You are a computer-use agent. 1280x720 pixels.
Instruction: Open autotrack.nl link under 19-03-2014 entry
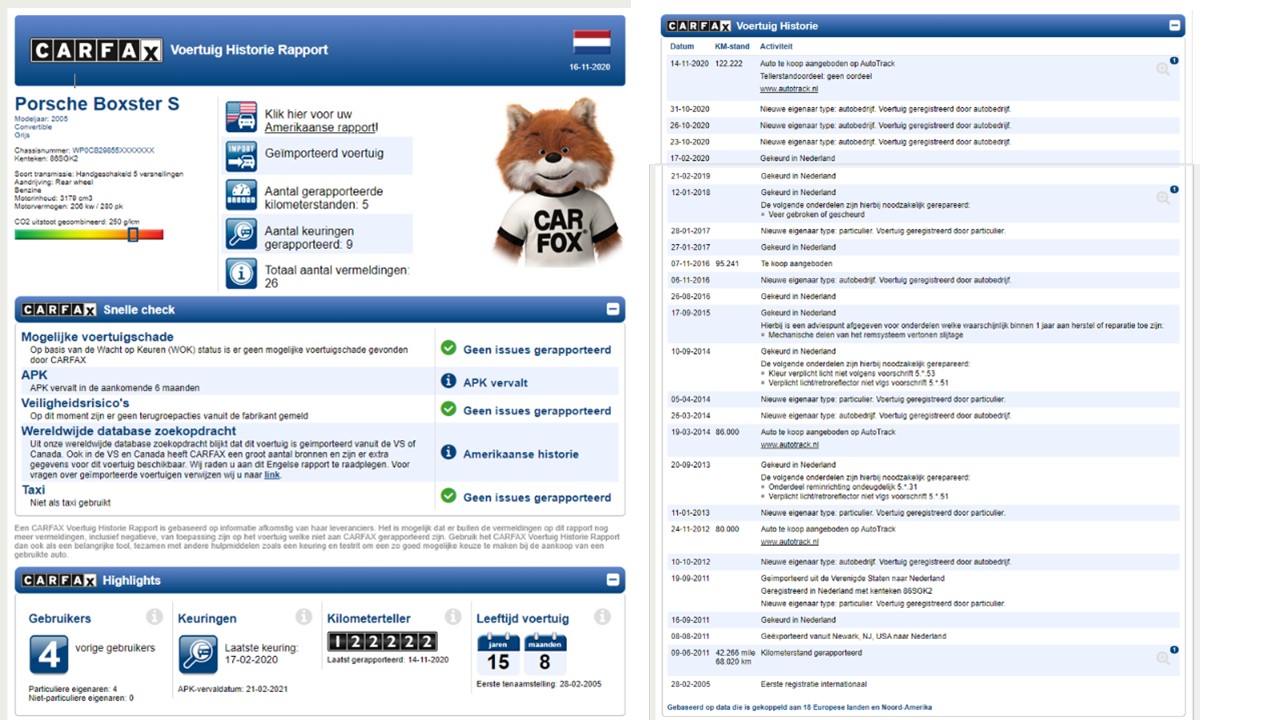tap(789, 445)
